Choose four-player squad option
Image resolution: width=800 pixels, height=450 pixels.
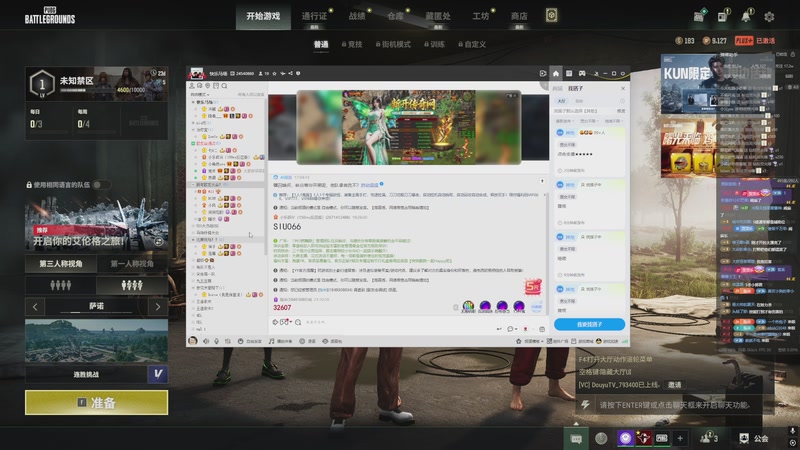pyautogui.click(x=132, y=285)
